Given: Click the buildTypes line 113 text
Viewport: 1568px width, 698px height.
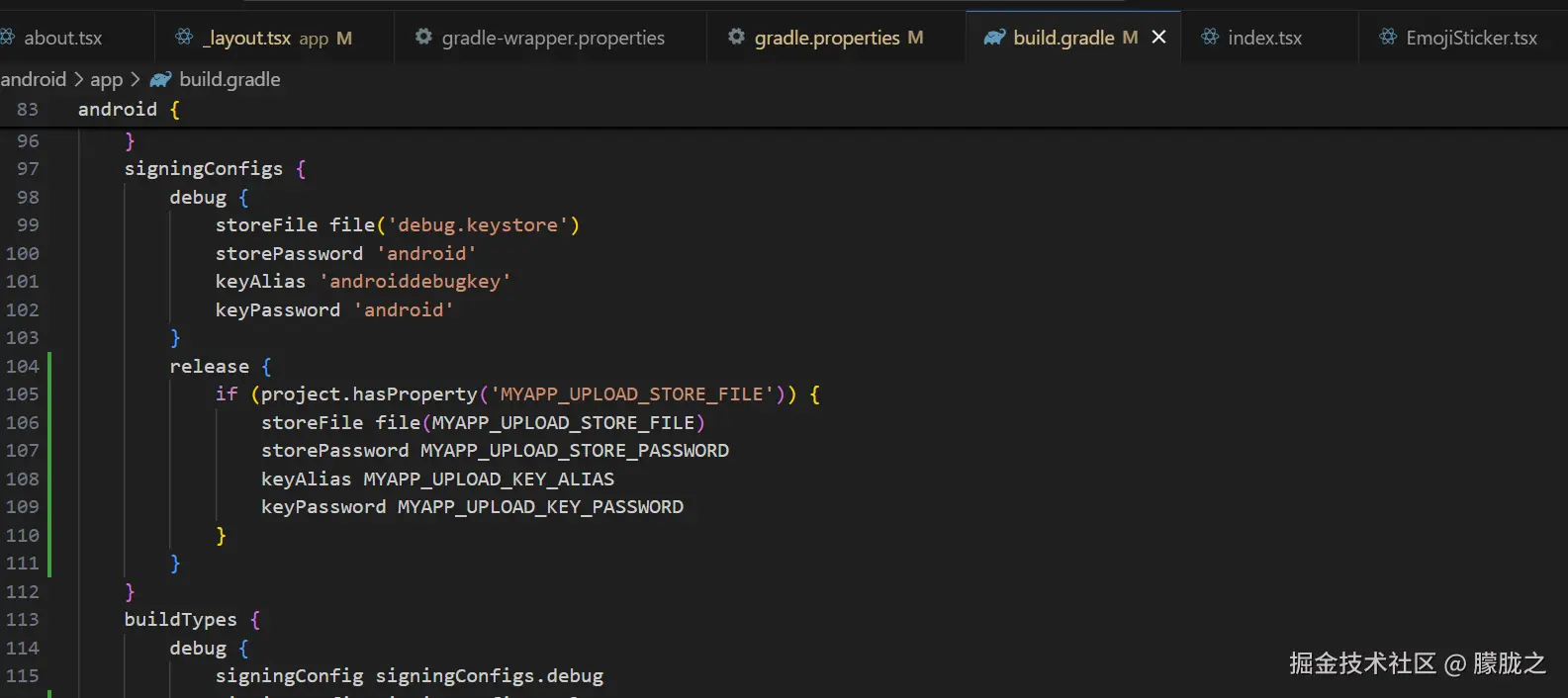Looking at the screenshot, I should coord(180,620).
